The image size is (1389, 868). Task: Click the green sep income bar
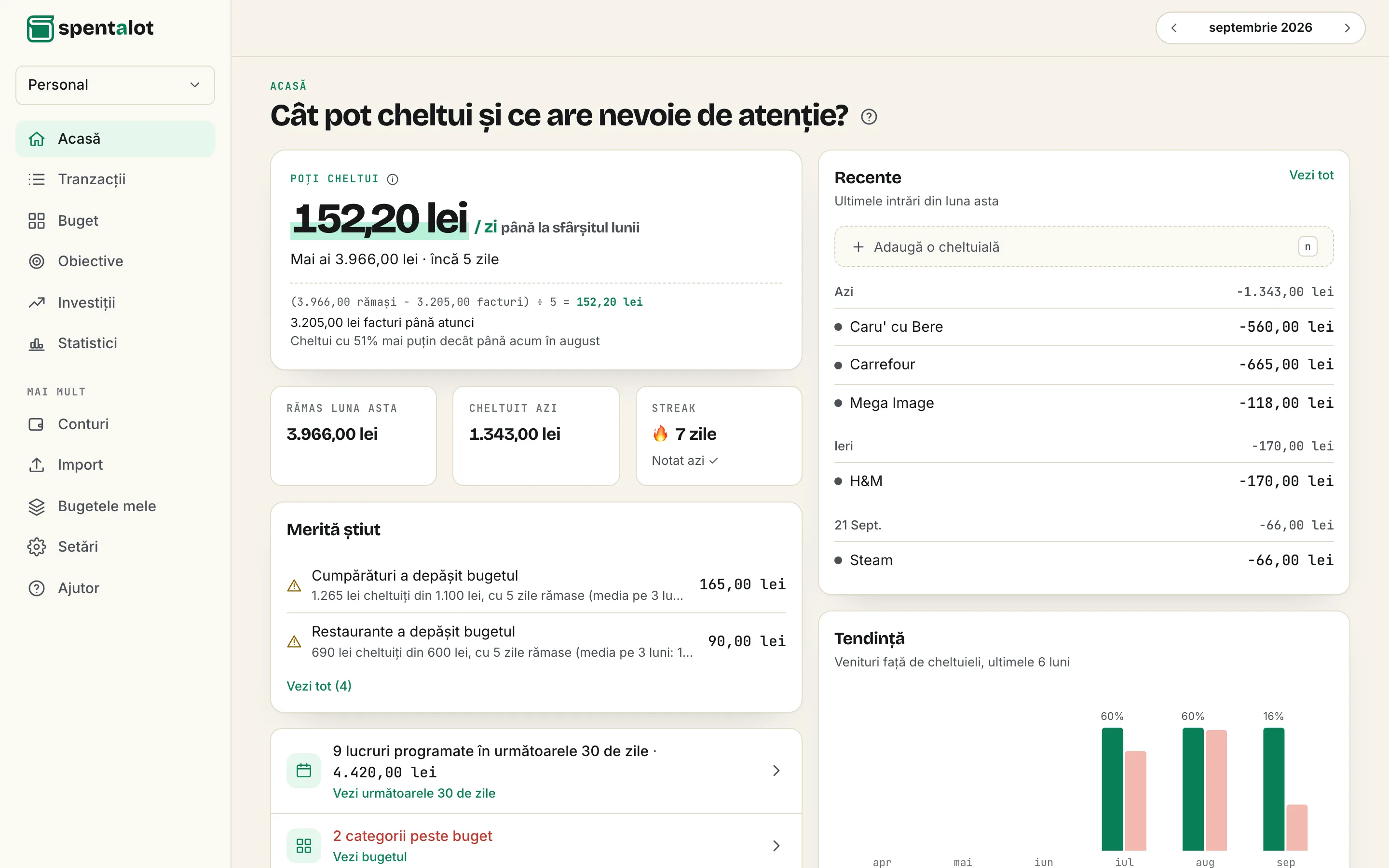click(1274, 789)
